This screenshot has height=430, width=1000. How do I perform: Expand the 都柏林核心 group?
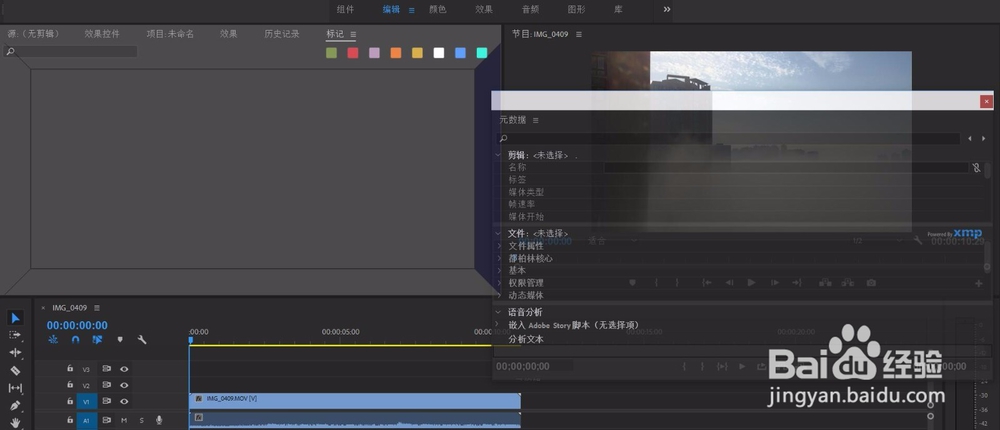[x=499, y=258]
